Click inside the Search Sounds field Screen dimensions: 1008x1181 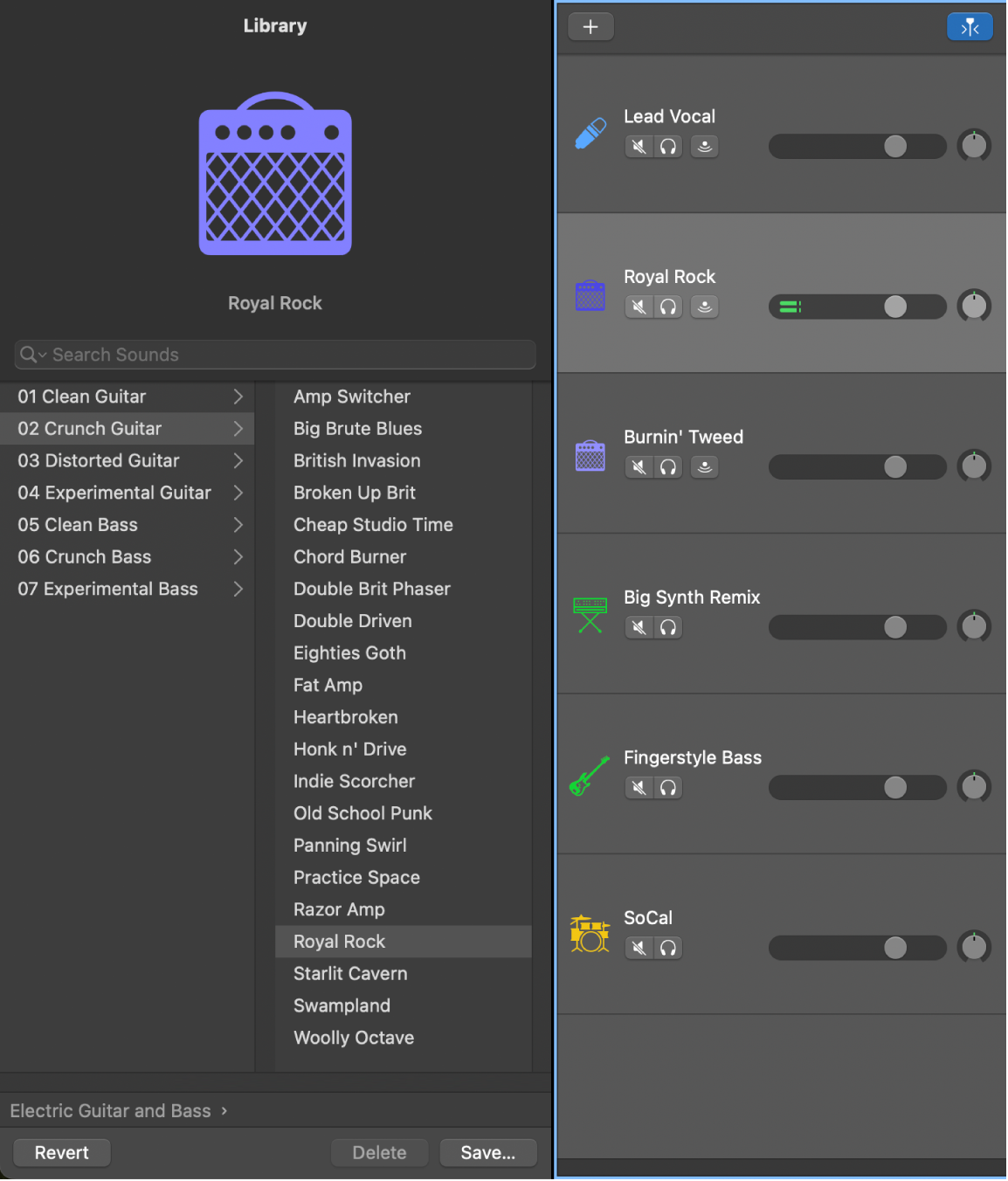click(262, 355)
